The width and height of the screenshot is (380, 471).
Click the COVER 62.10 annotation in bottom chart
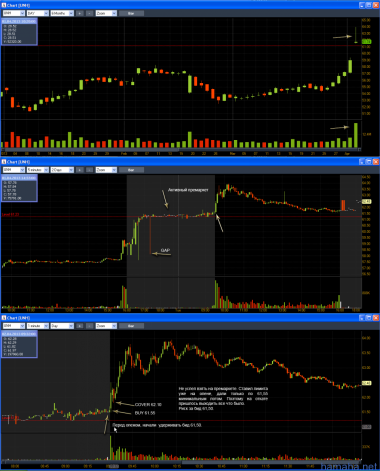148,405
